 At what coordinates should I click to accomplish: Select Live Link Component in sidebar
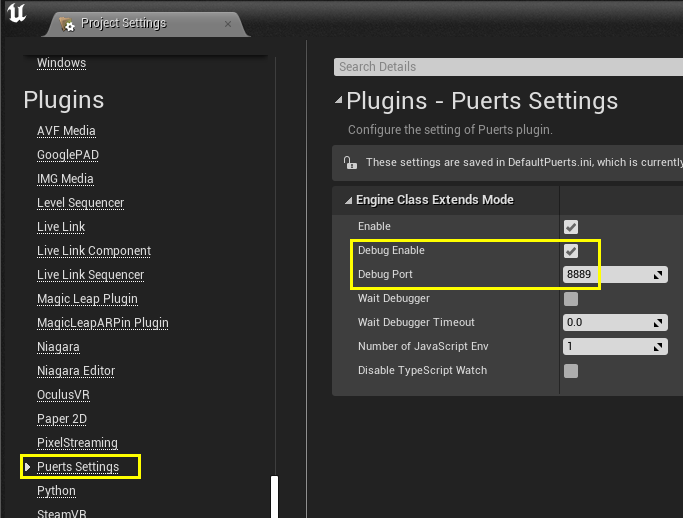coord(94,251)
